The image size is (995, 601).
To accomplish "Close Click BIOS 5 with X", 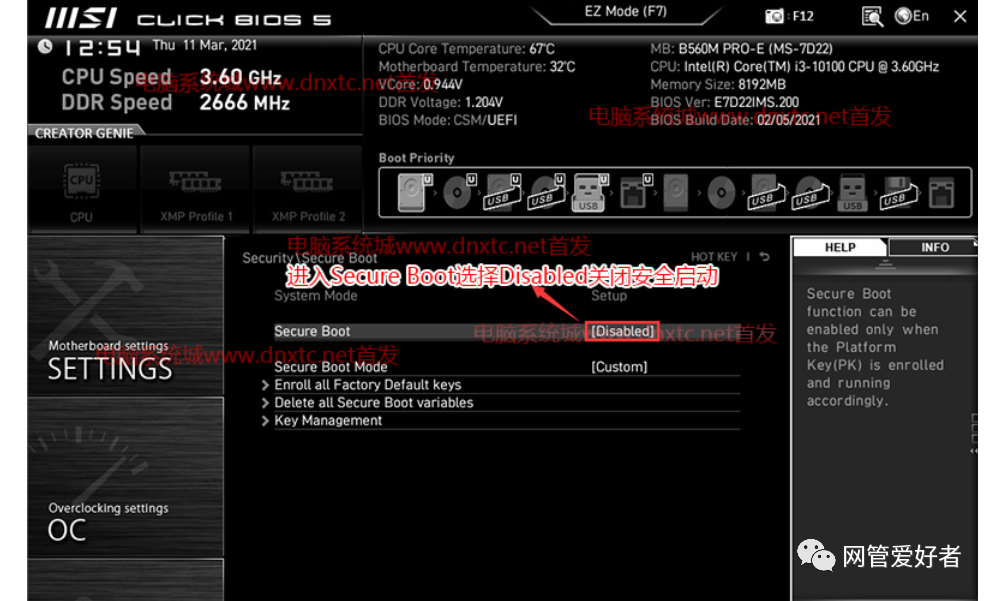I will pyautogui.click(x=960, y=17).
